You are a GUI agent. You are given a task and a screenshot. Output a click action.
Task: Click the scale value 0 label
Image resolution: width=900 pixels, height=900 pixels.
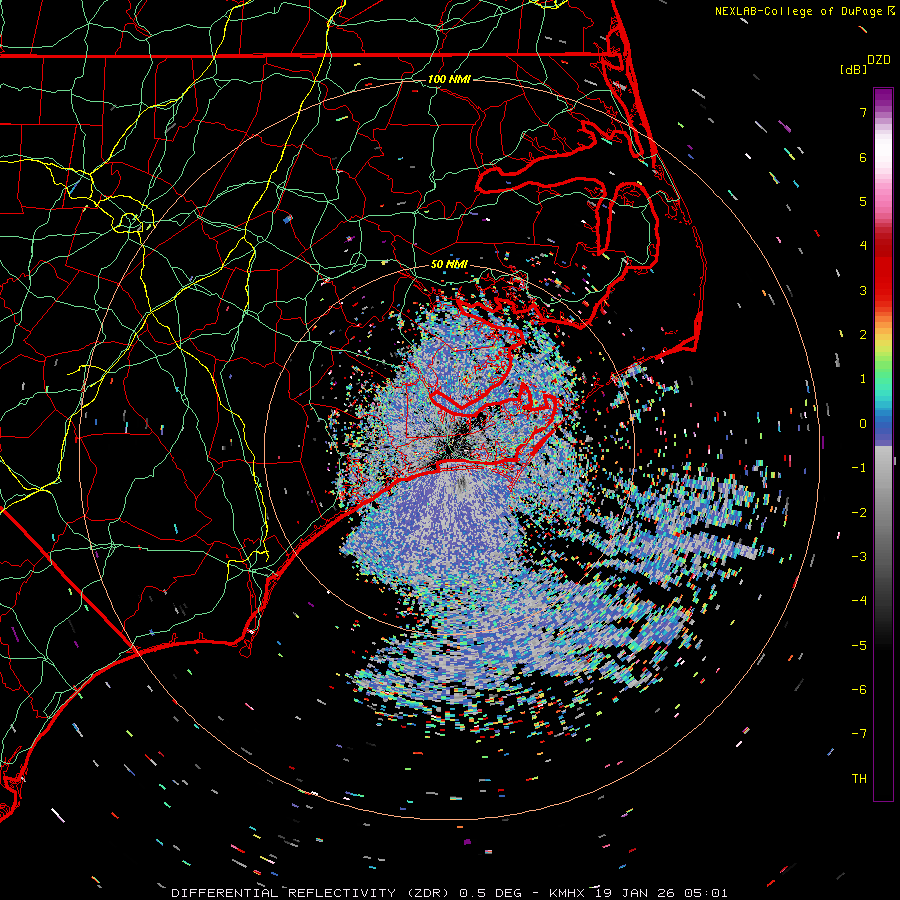[863, 424]
